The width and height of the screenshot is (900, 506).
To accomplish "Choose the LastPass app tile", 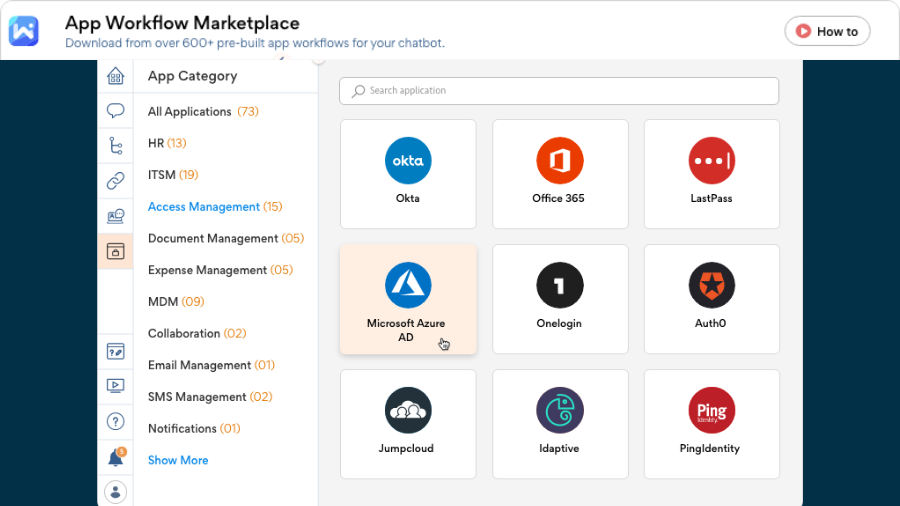I will [711, 173].
